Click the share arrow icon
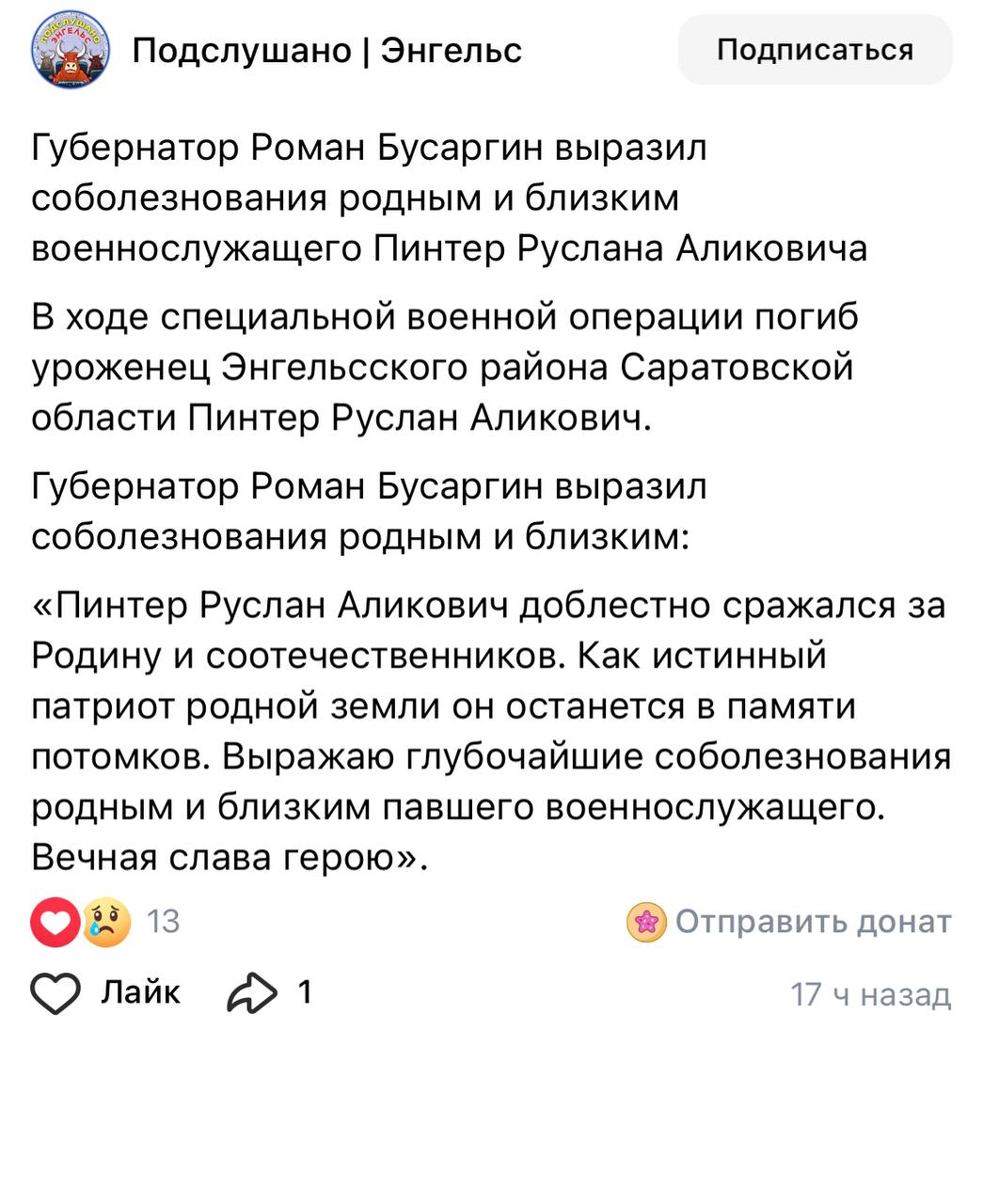Viewport: 983px width, 1204px height. (252, 993)
